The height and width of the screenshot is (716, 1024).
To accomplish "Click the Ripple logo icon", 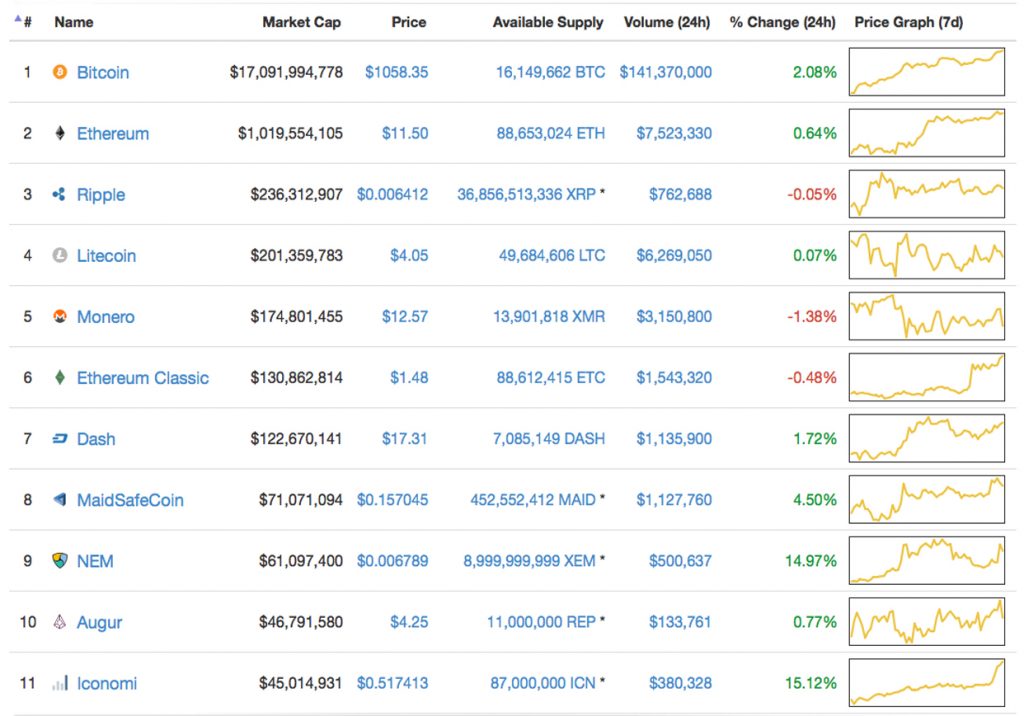I will 59,194.
